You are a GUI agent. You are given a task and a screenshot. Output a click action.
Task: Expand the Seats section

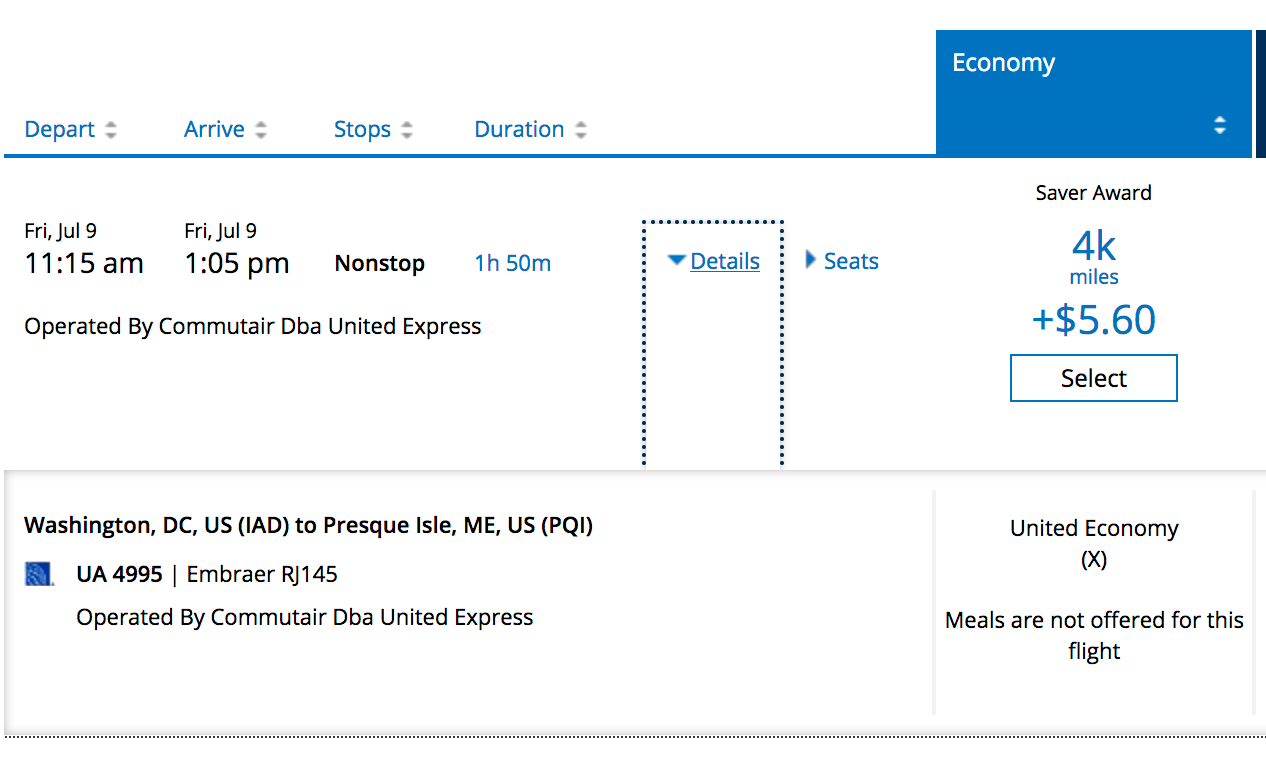(x=841, y=262)
